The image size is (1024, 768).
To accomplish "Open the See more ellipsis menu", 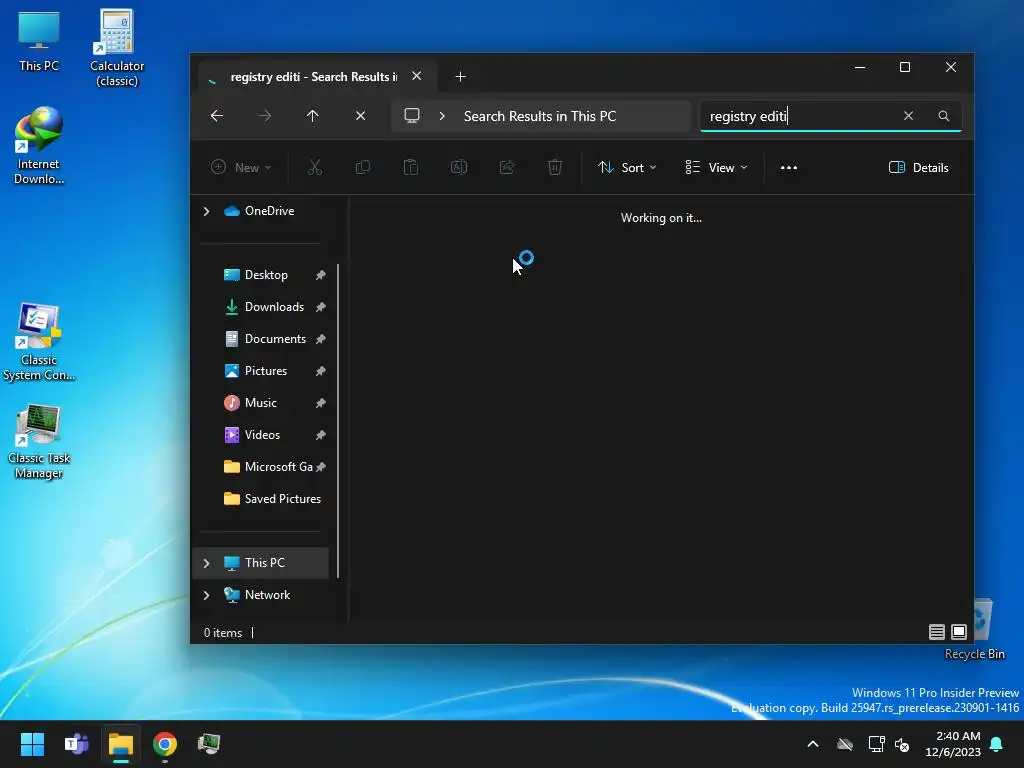I will (x=789, y=168).
